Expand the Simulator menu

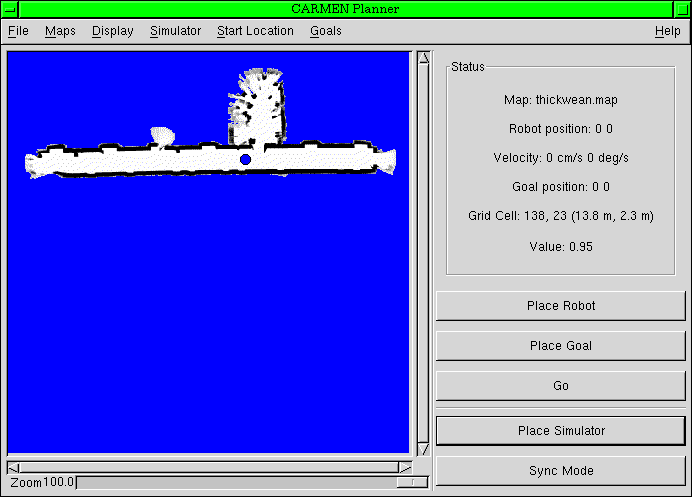pyautogui.click(x=175, y=31)
